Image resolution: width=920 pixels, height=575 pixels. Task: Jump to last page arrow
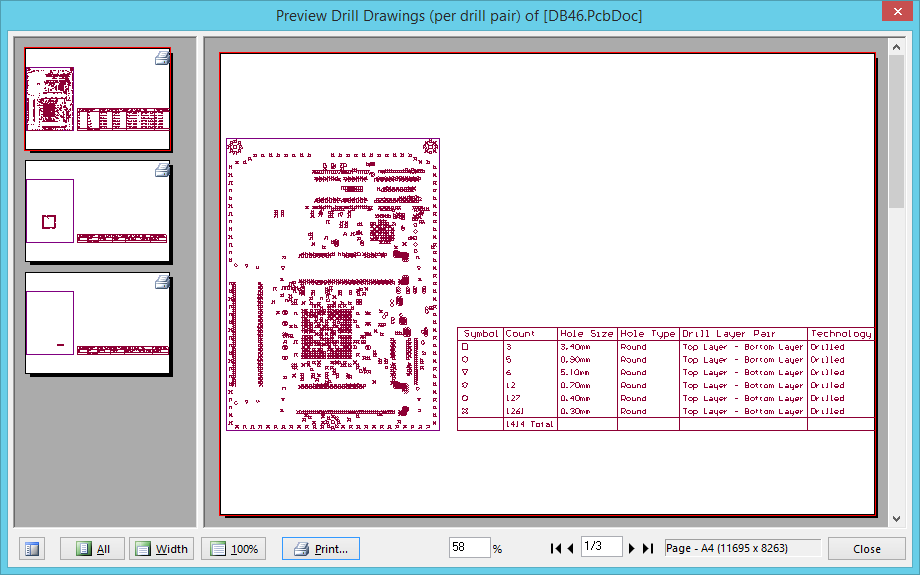coord(647,548)
